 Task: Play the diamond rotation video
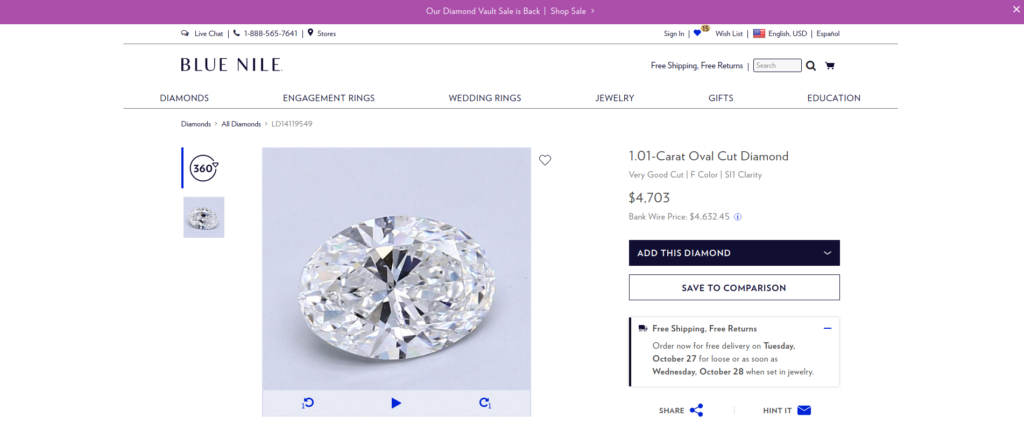click(396, 403)
